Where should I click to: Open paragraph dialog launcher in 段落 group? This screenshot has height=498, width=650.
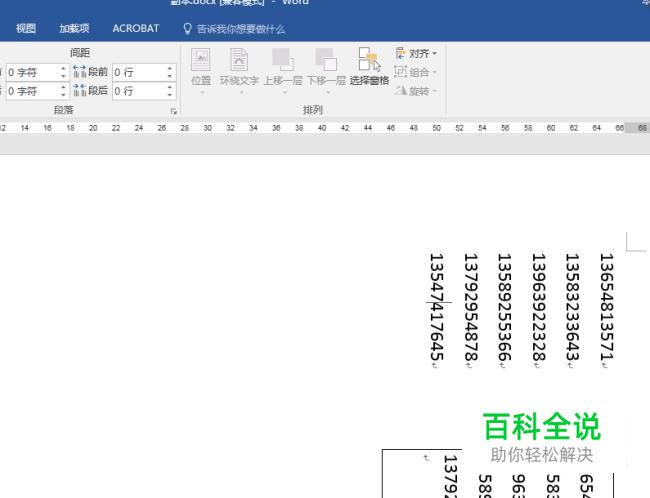[x=174, y=111]
